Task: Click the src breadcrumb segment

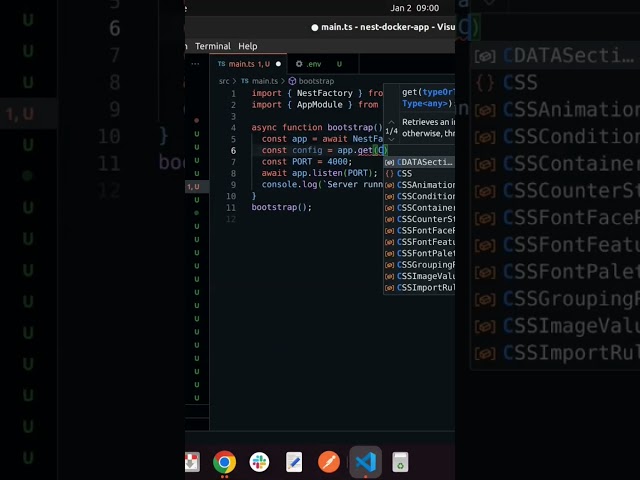Action: [x=224, y=81]
